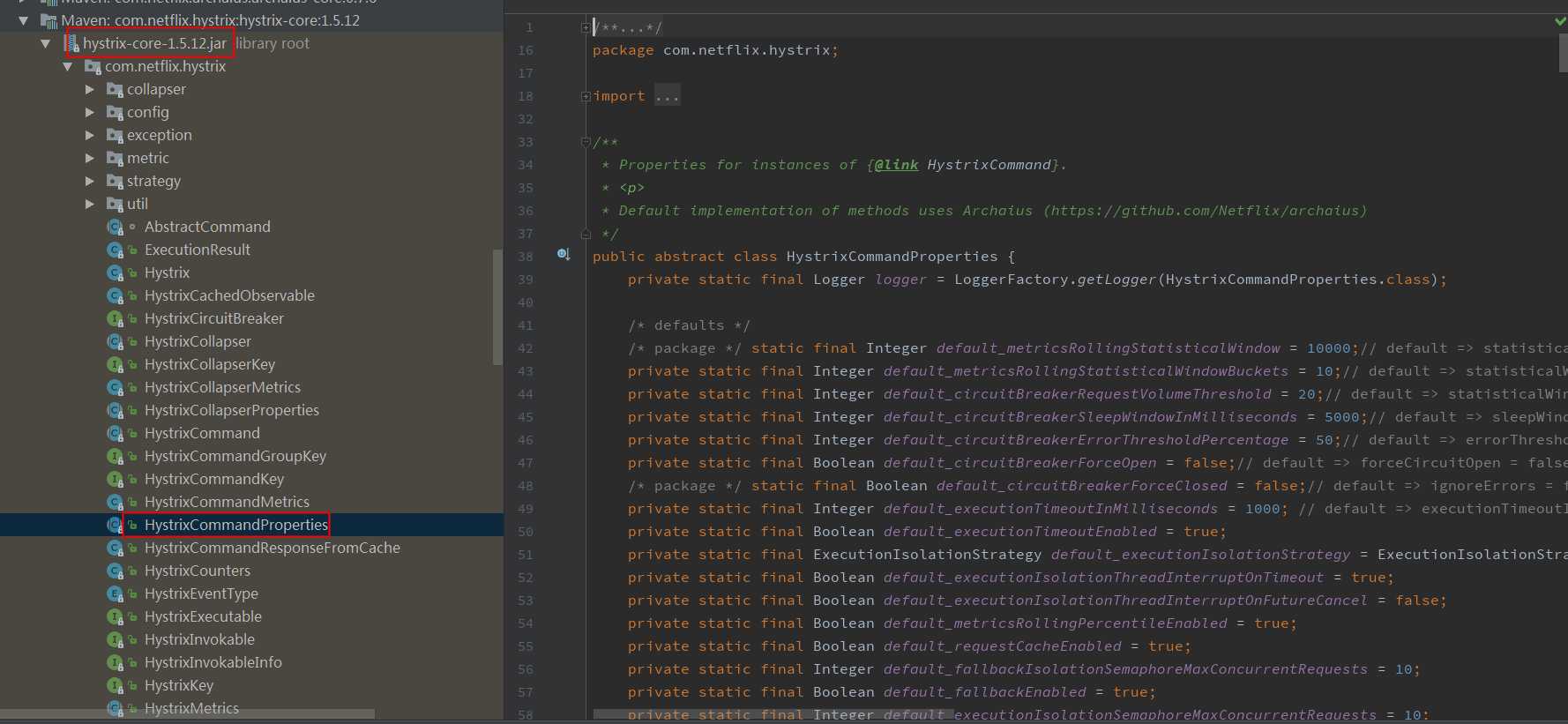The height and width of the screenshot is (724, 1568).
Task: Click the project tree horizontal scrollbar
Action: click(187, 713)
